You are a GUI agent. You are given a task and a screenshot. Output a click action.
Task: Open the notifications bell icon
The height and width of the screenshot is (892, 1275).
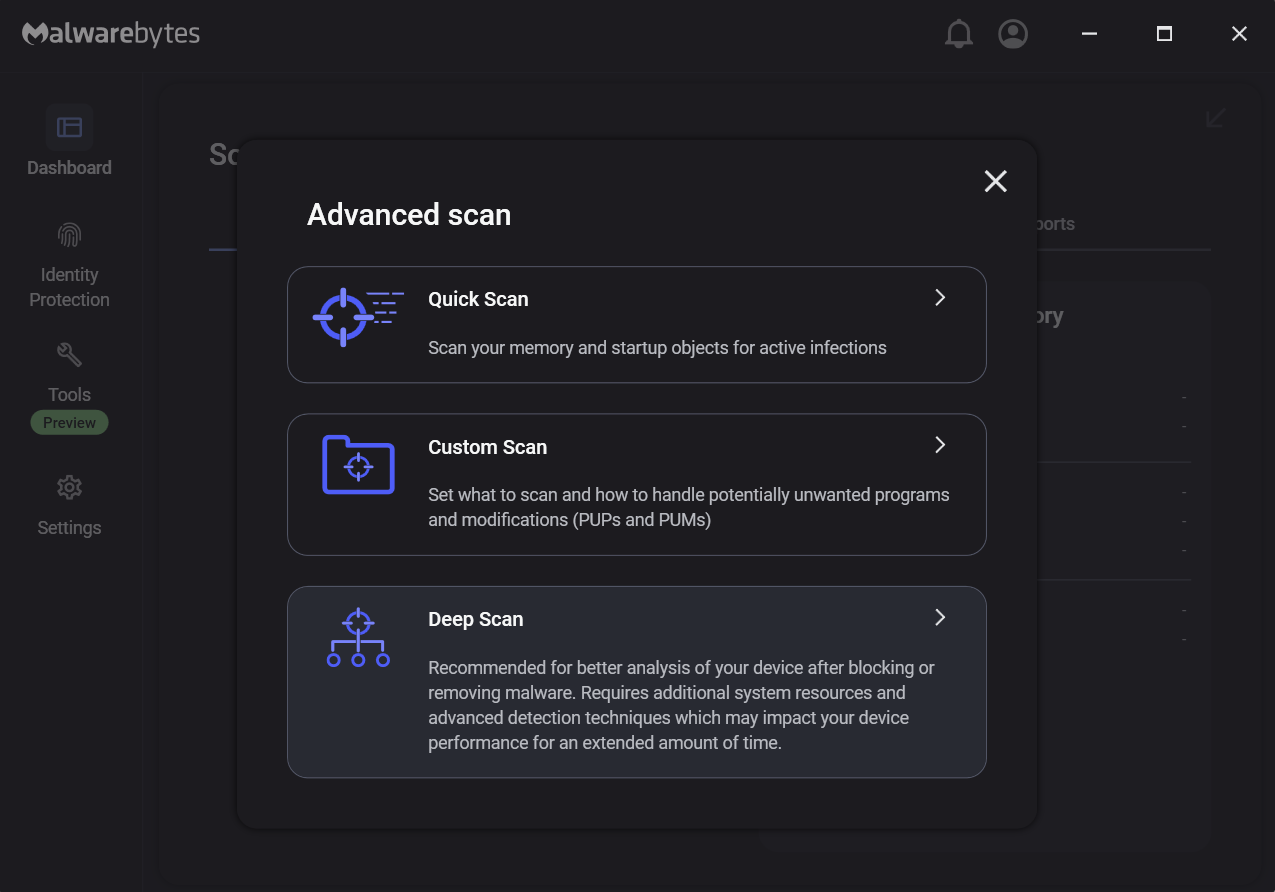958,34
